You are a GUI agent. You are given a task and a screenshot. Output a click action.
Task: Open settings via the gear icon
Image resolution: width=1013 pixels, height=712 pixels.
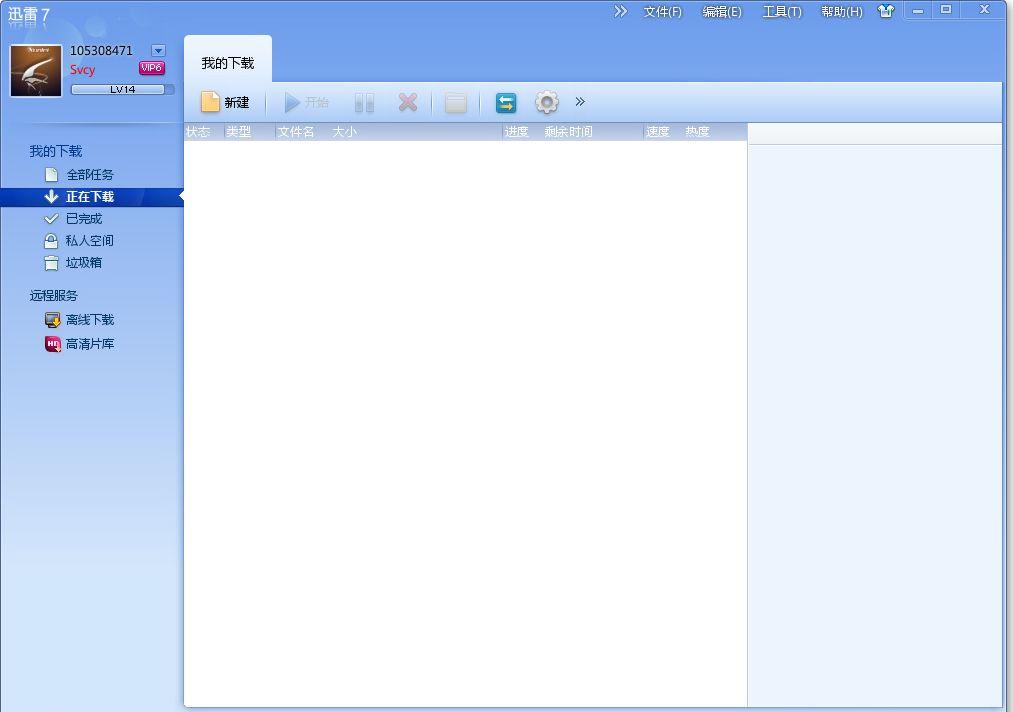click(546, 102)
